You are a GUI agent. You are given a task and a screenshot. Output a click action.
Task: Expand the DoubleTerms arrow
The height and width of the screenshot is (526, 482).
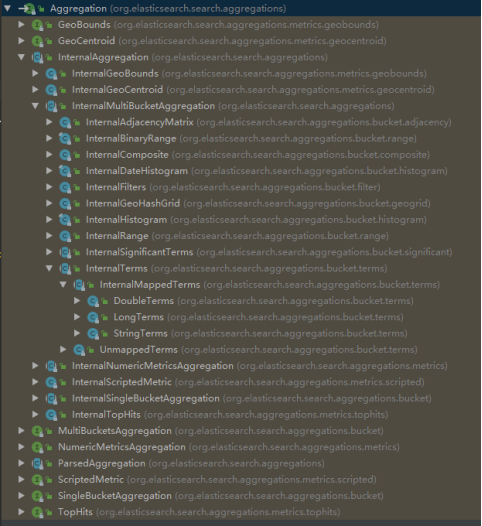pos(77,301)
